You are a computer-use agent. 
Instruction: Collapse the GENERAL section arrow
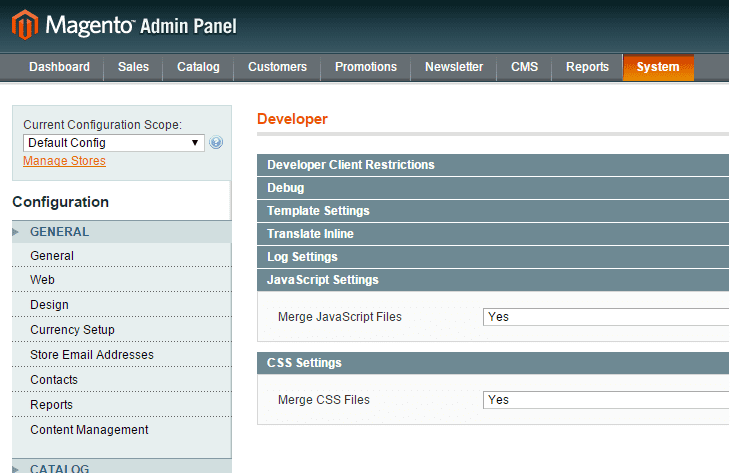pos(15,232)
